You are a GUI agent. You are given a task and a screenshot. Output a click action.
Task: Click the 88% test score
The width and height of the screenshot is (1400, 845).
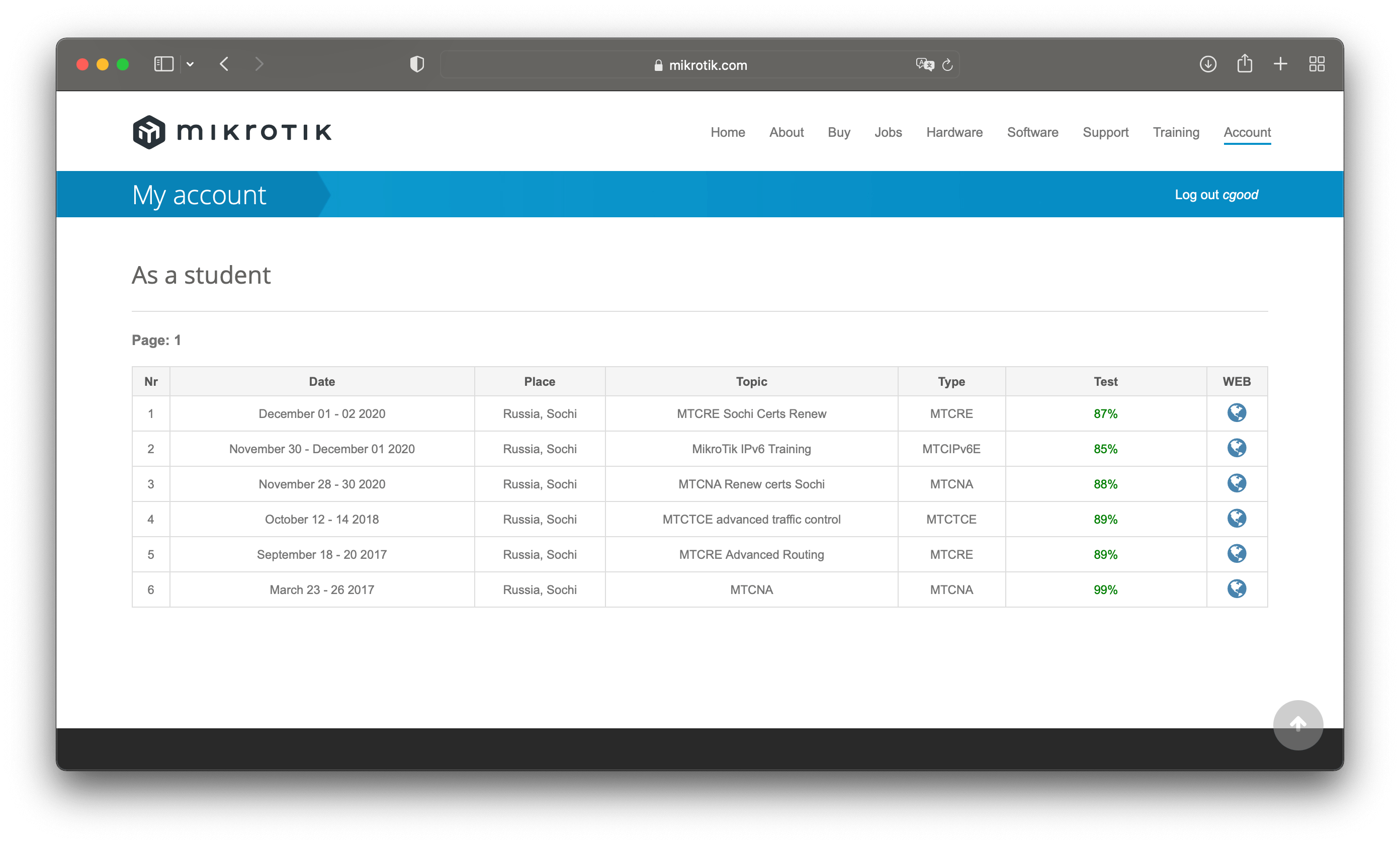point(1105,484)
